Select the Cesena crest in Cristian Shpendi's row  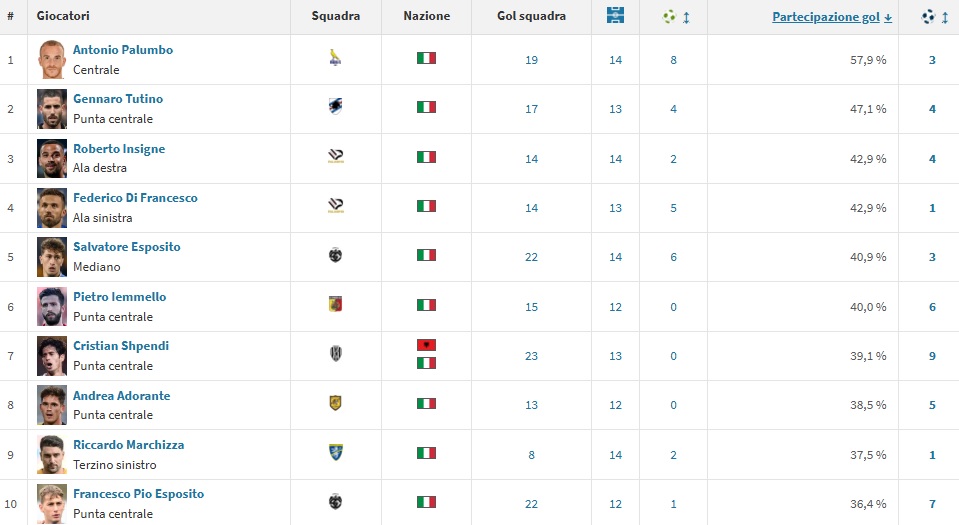pos(335,354)
